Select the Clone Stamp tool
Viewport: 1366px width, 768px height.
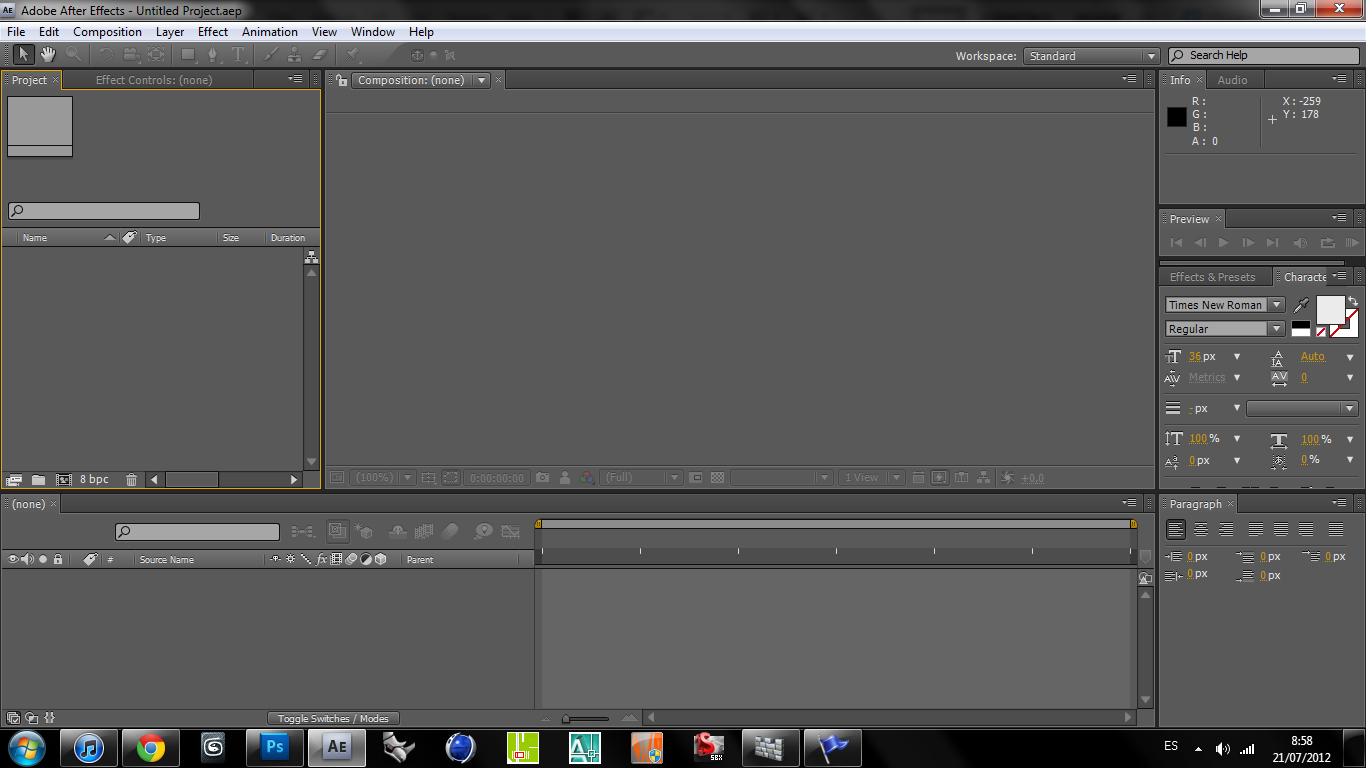pyautogui.click(x=293, y=55)
